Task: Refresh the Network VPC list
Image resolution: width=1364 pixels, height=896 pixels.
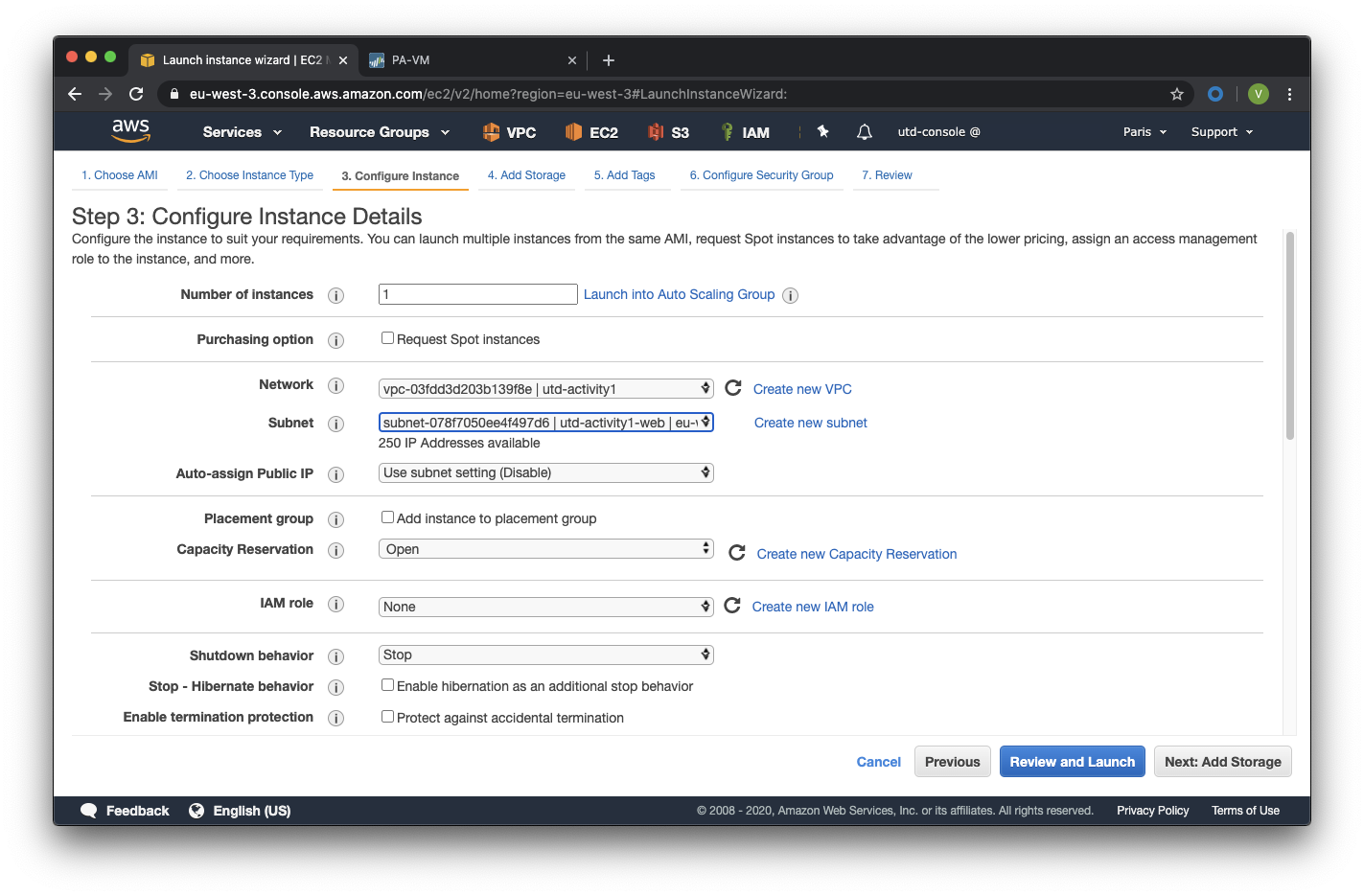Action: [733, 387]
